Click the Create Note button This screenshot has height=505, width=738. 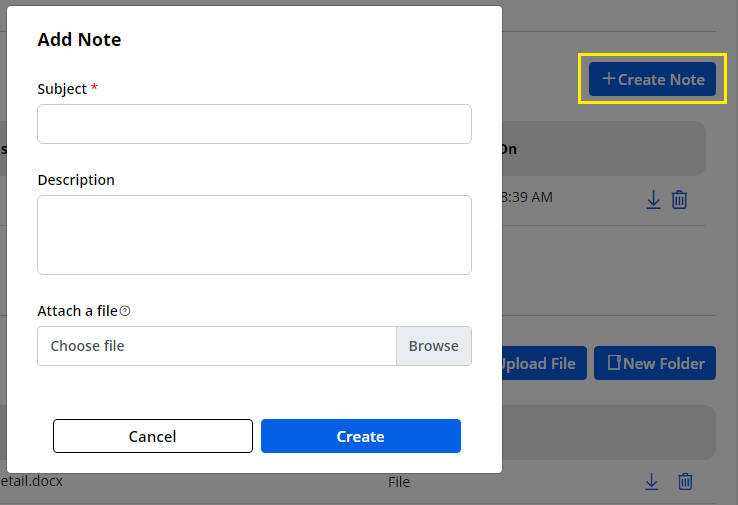click(x=652, y=79)
